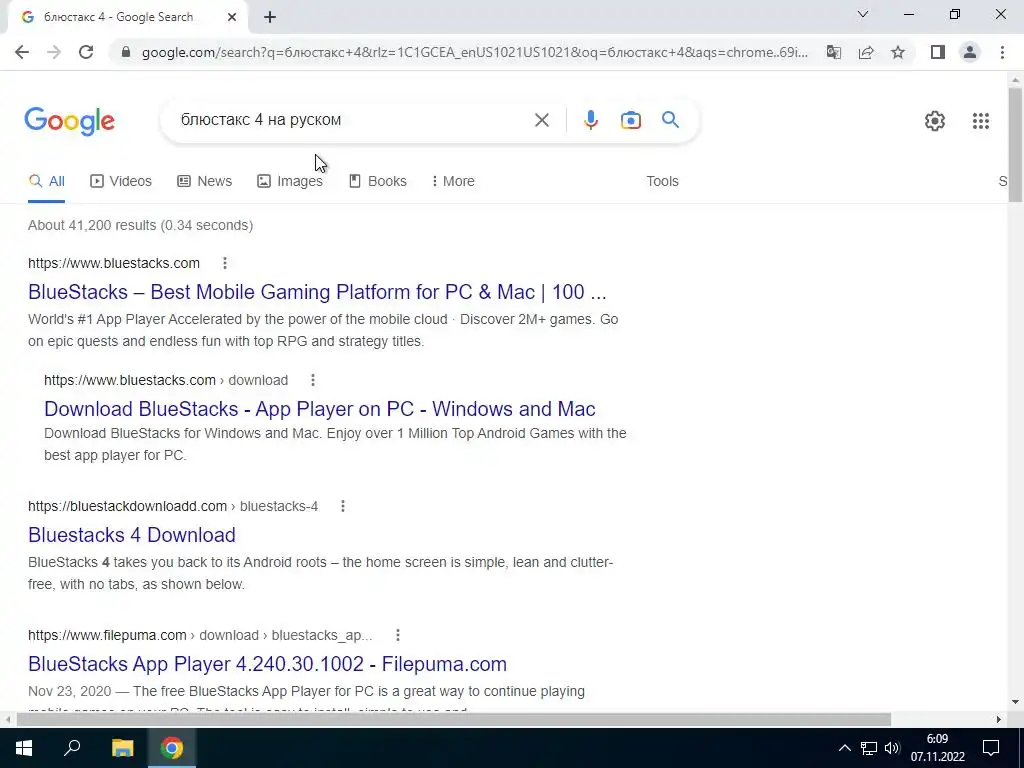Select the All results tab

click(x=46, y=181)
